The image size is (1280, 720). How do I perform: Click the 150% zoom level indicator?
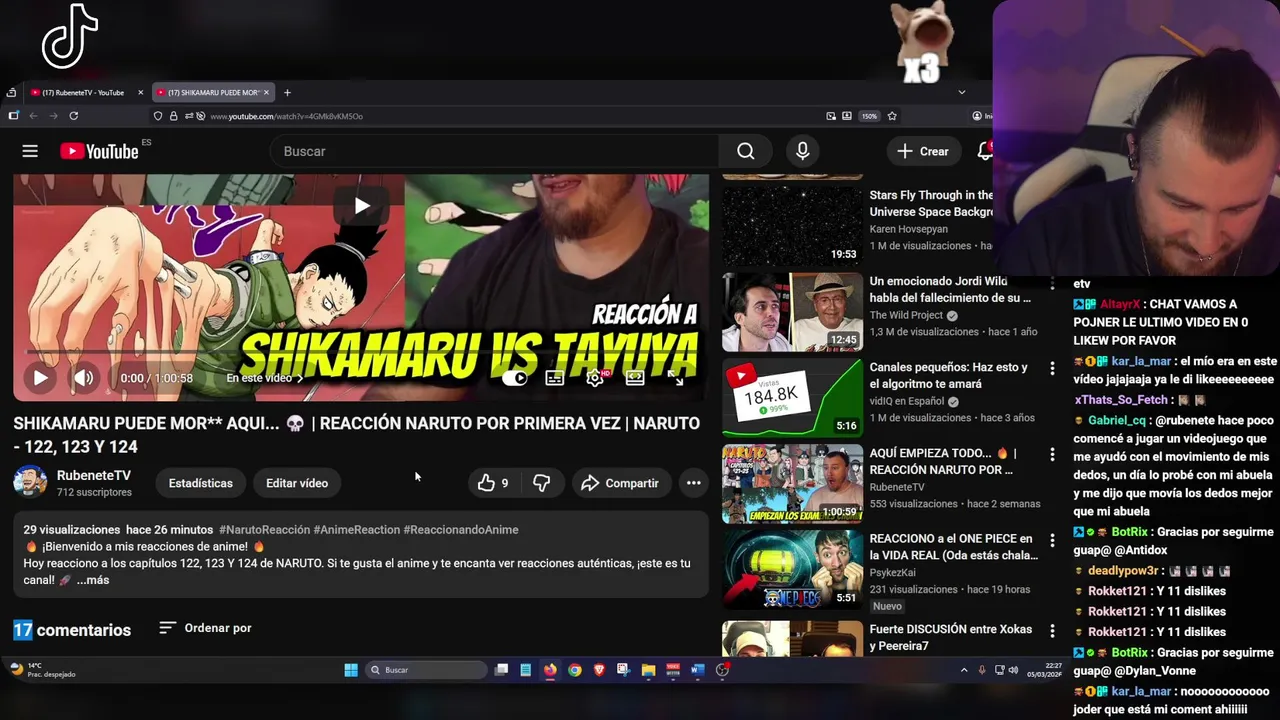(x=869, y=116)
